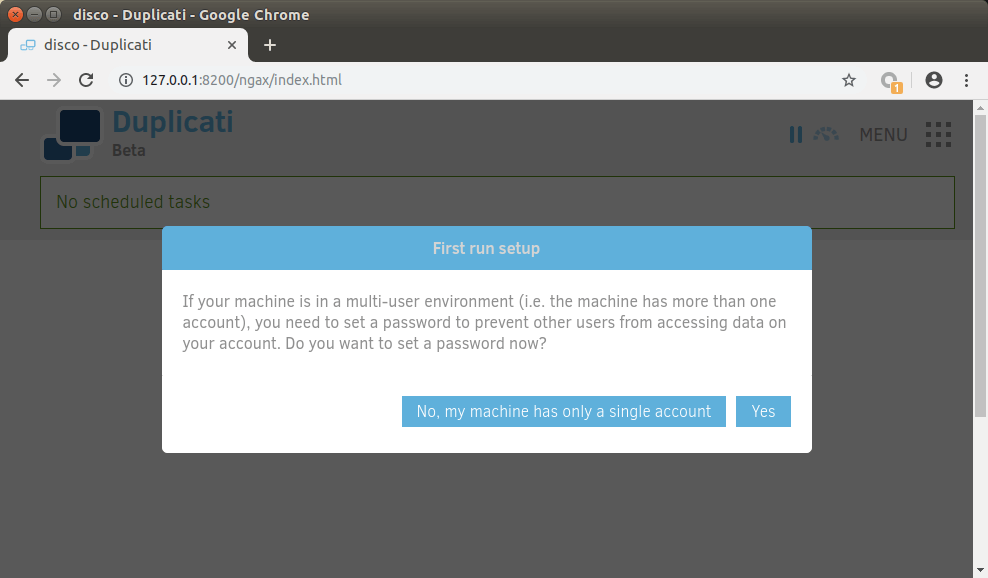The height and width of the screenshot is (578, 988).
Task: Pause Duplicati using the pause icon
Action: click(796, 134)
